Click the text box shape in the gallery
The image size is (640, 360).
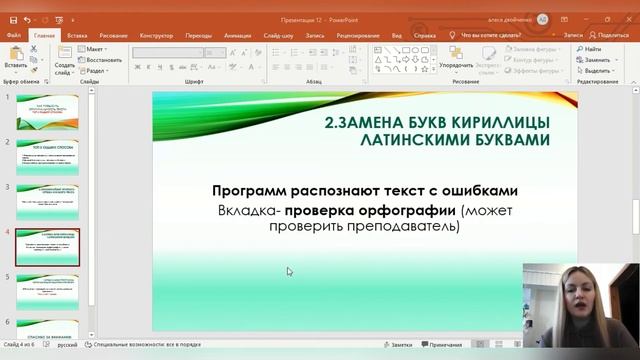coord(378,50)
